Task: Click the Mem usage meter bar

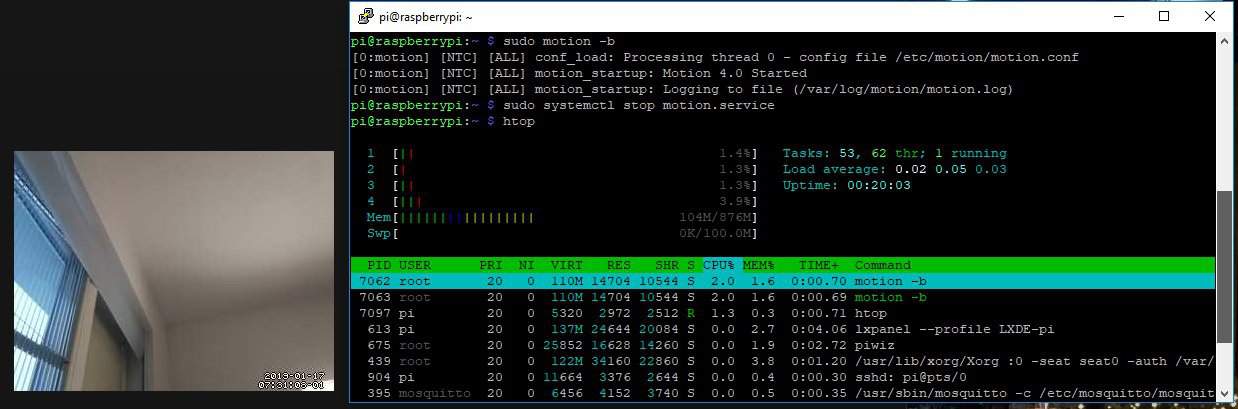Action: (562, 217)
